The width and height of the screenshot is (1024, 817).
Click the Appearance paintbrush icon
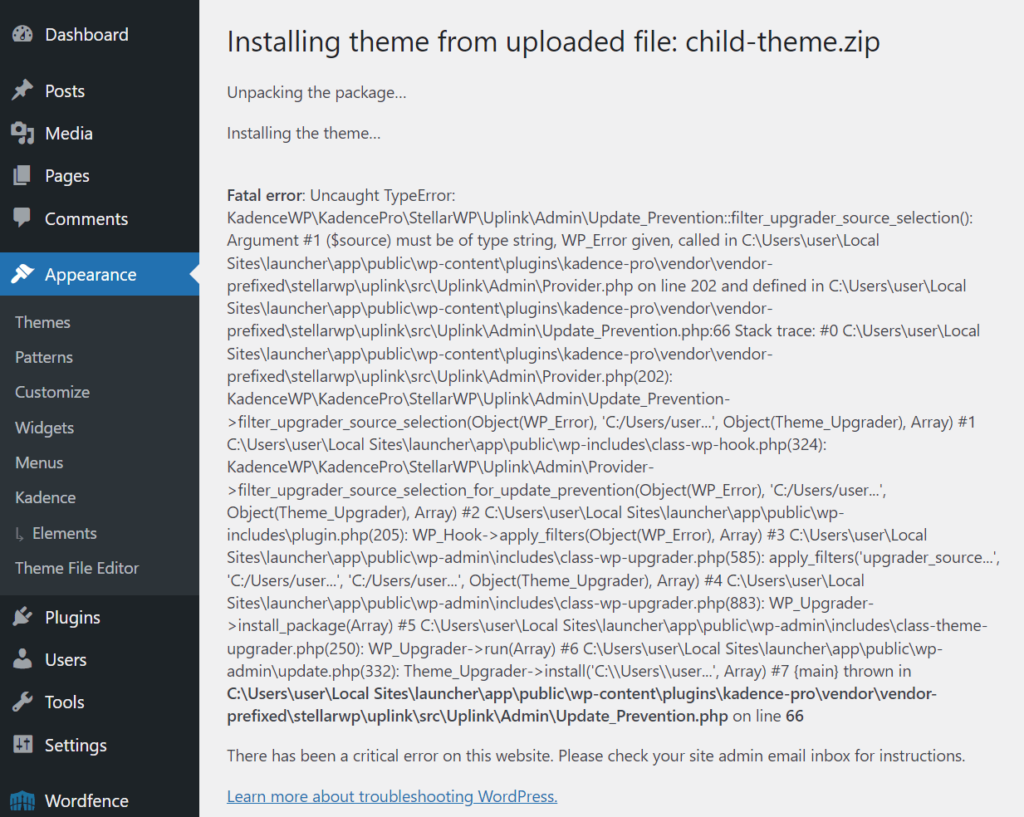[22, 274]
